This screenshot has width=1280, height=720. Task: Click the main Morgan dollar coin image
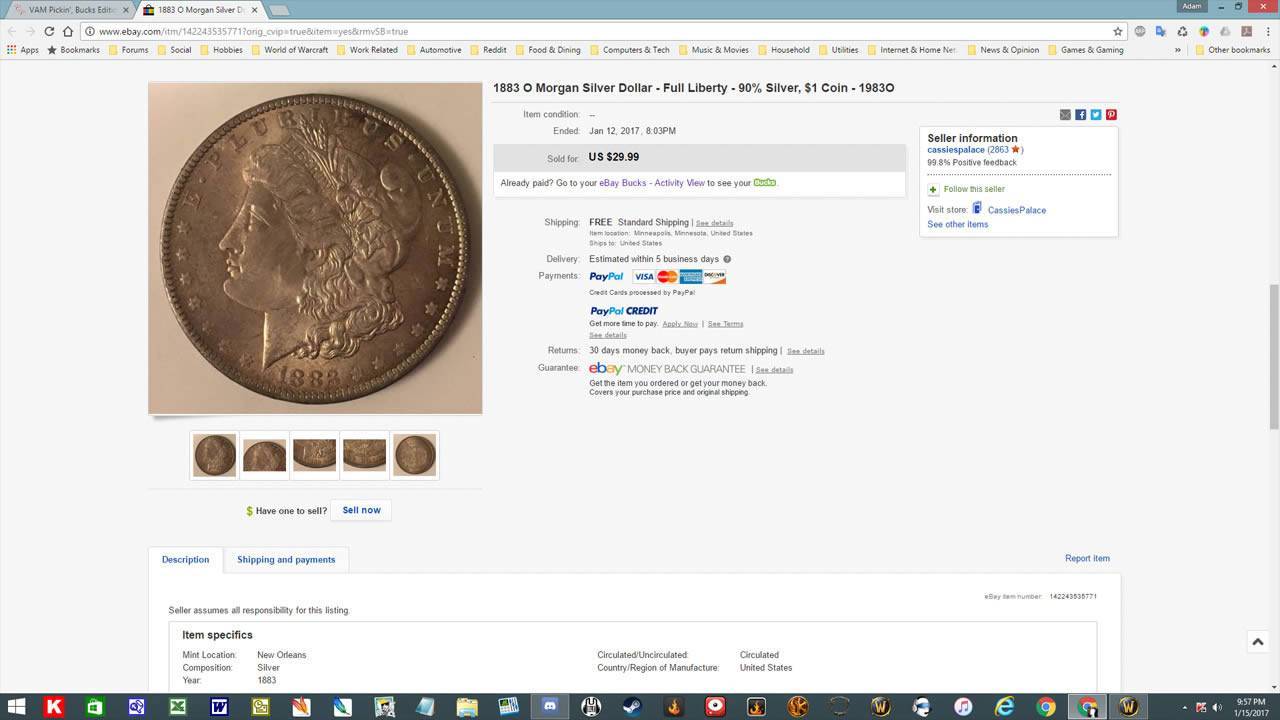(315, 248)
